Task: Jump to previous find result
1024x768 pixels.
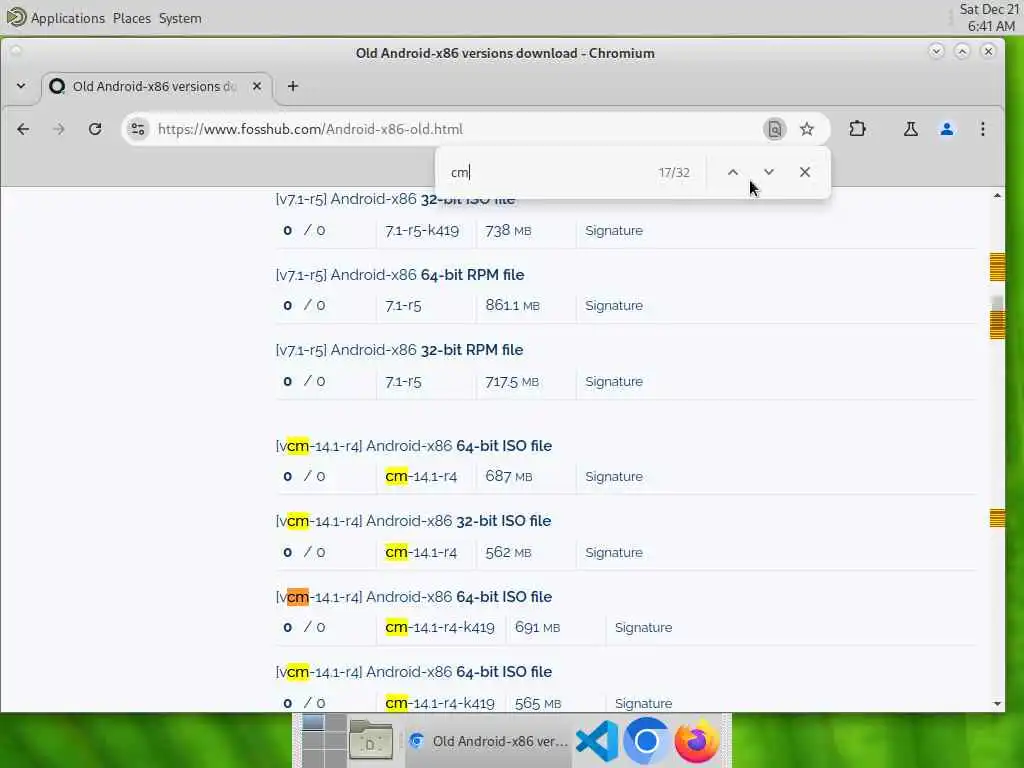Action: pyautogui.click(x=733, y=172)
